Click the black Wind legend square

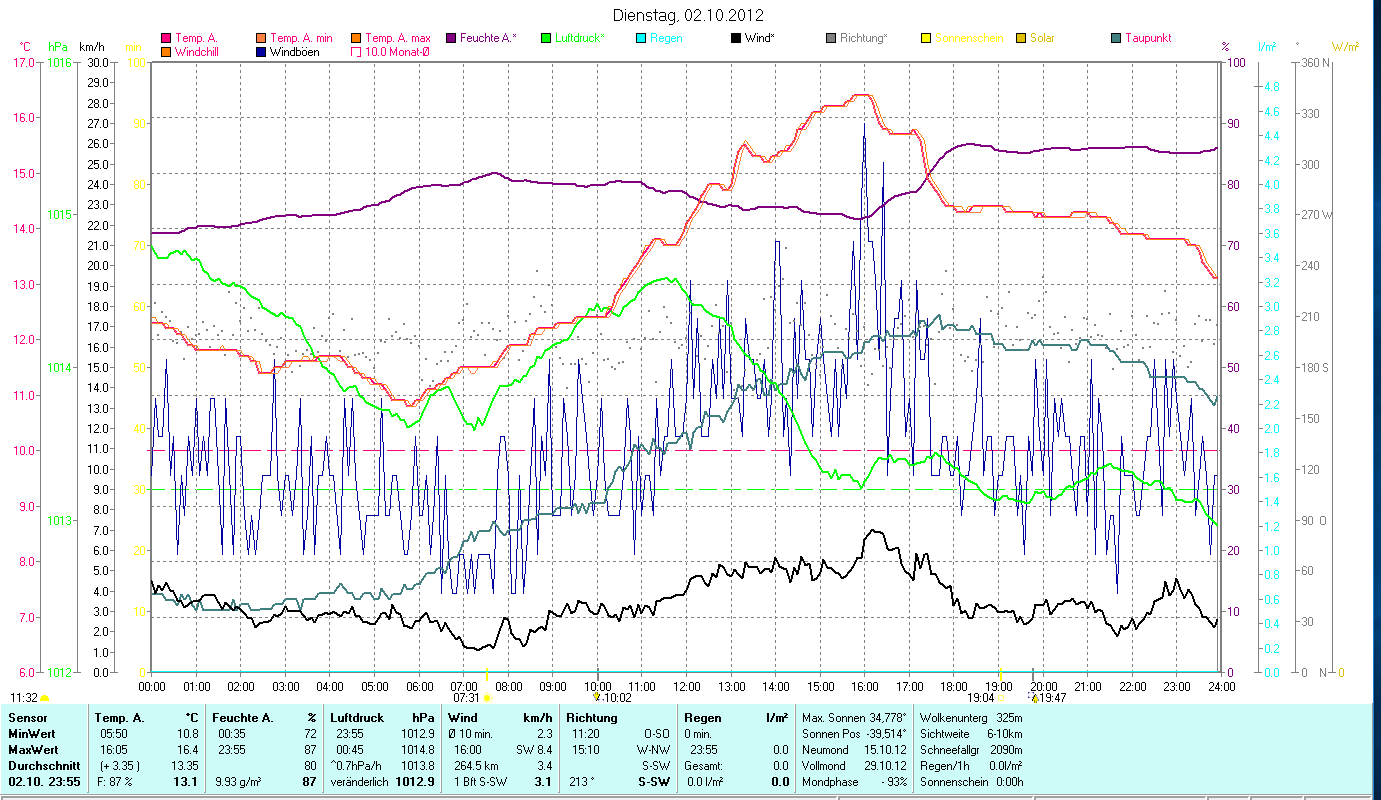point(736,38)
